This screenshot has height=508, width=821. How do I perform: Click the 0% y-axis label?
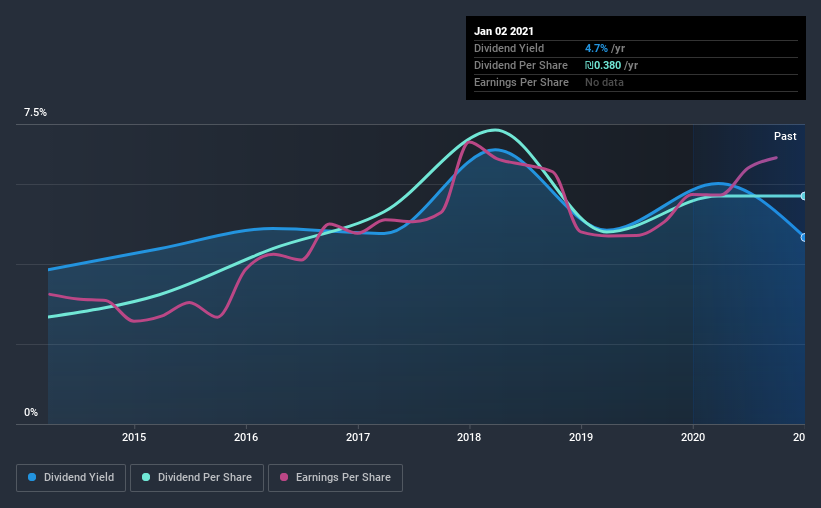(31, 413)
